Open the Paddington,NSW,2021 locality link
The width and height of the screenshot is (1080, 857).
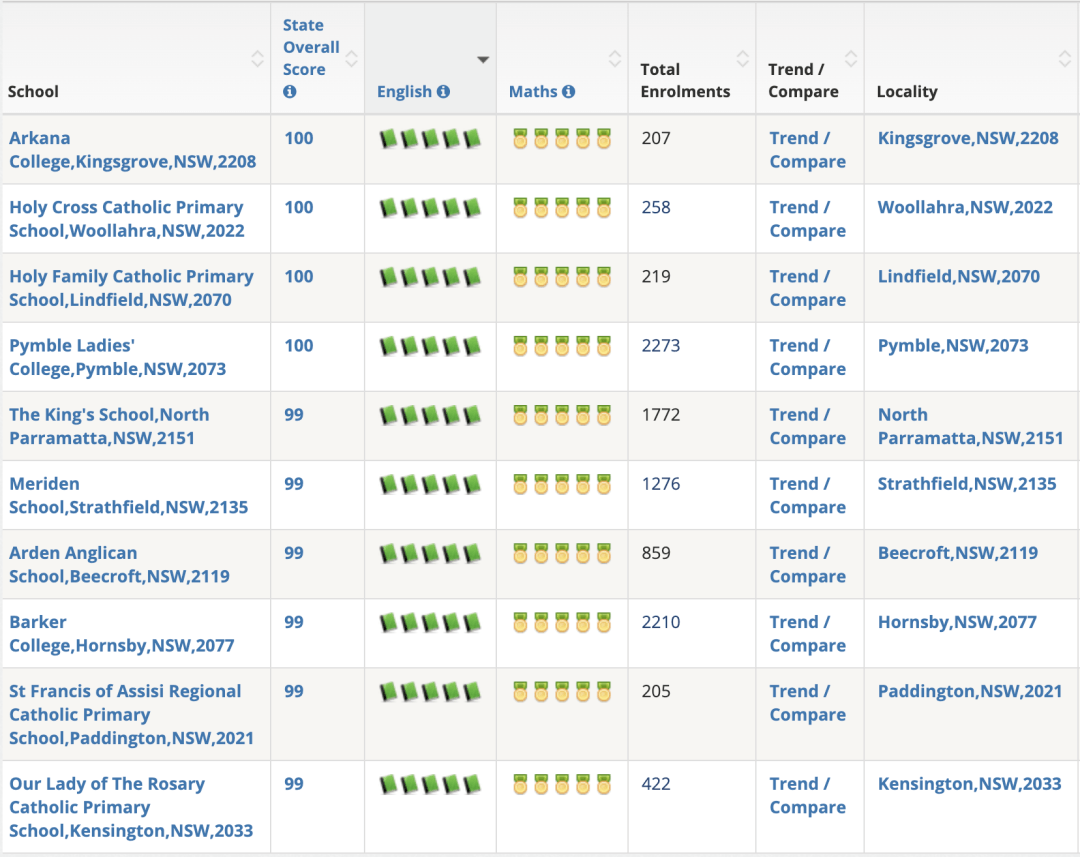[970, 691]
